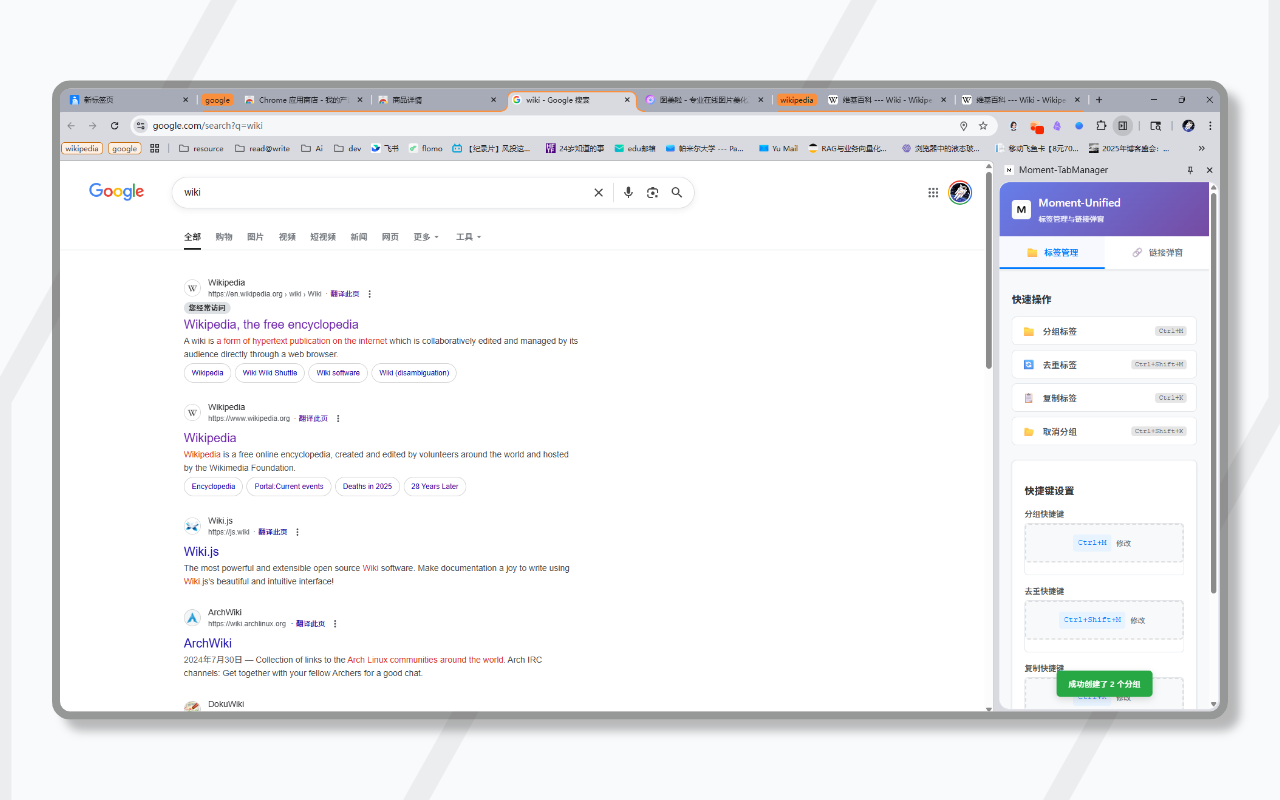Click the 复制标签 quick action
Viewport: 1280px width, 800px height.
click(1104, 398)
